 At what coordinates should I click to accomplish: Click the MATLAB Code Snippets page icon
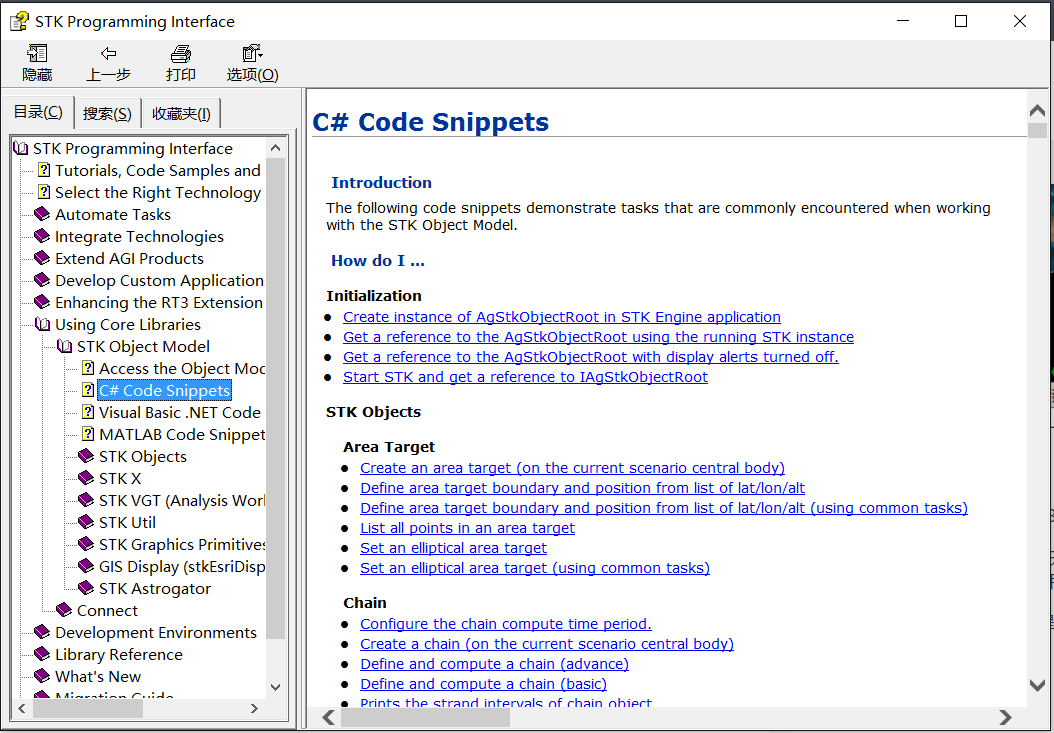[x=88, y=434]
